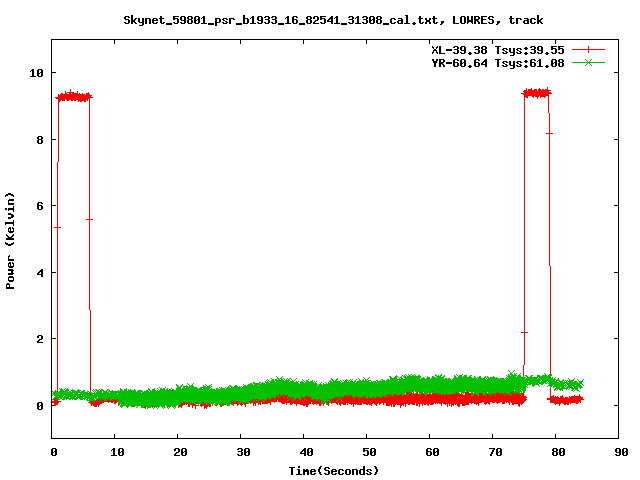Click x-axis tick label 50
This screenshot has width=640, height=480.
[x=369, y=452]
